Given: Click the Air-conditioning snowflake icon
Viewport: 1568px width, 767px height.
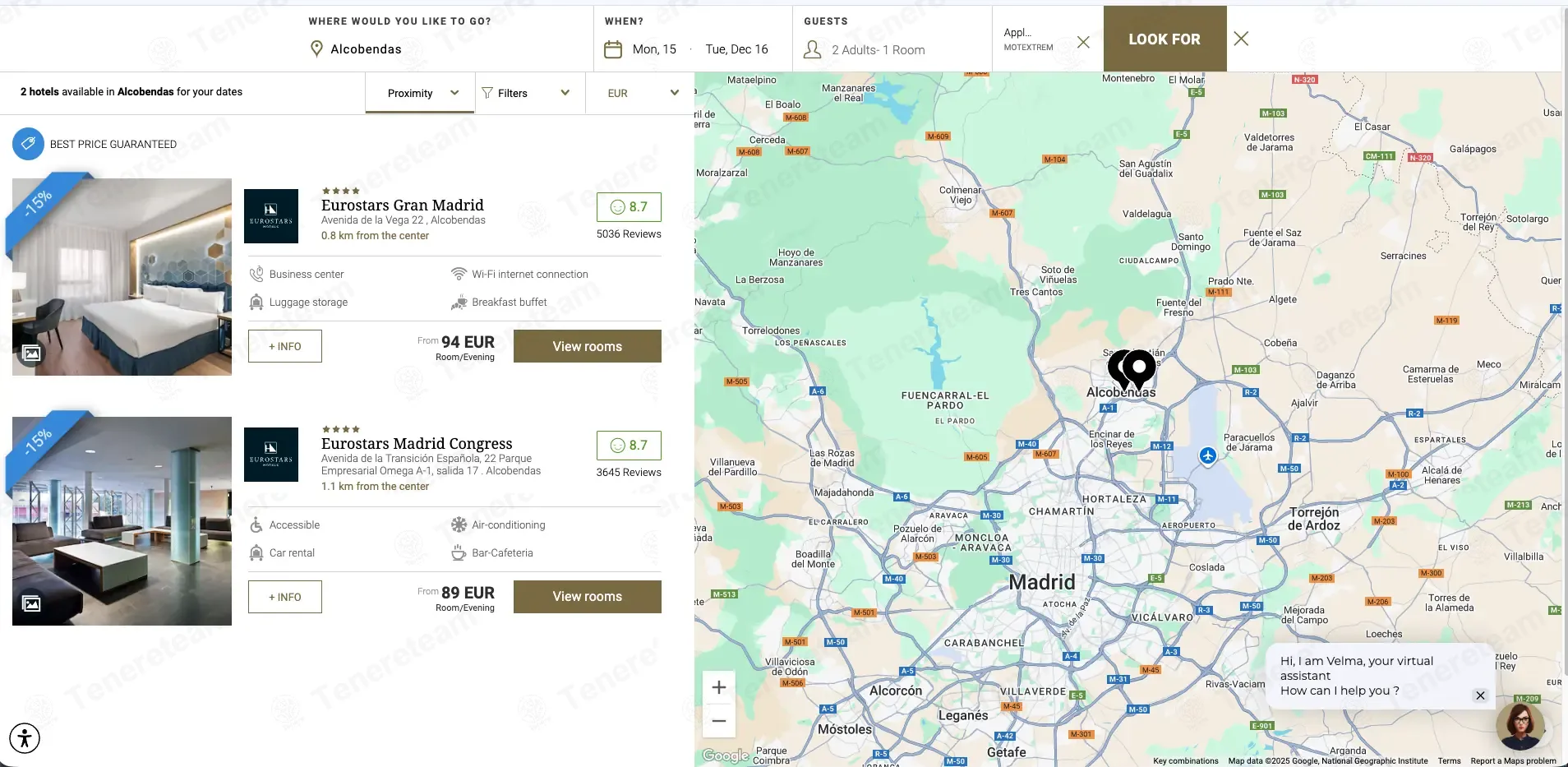Looking at the screenshot, I should (459, 524).
